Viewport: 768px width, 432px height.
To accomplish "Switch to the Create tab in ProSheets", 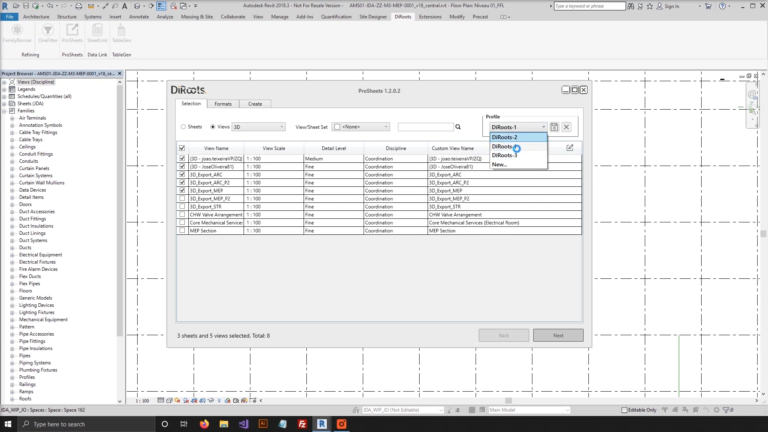I will (x=255, y=104).
